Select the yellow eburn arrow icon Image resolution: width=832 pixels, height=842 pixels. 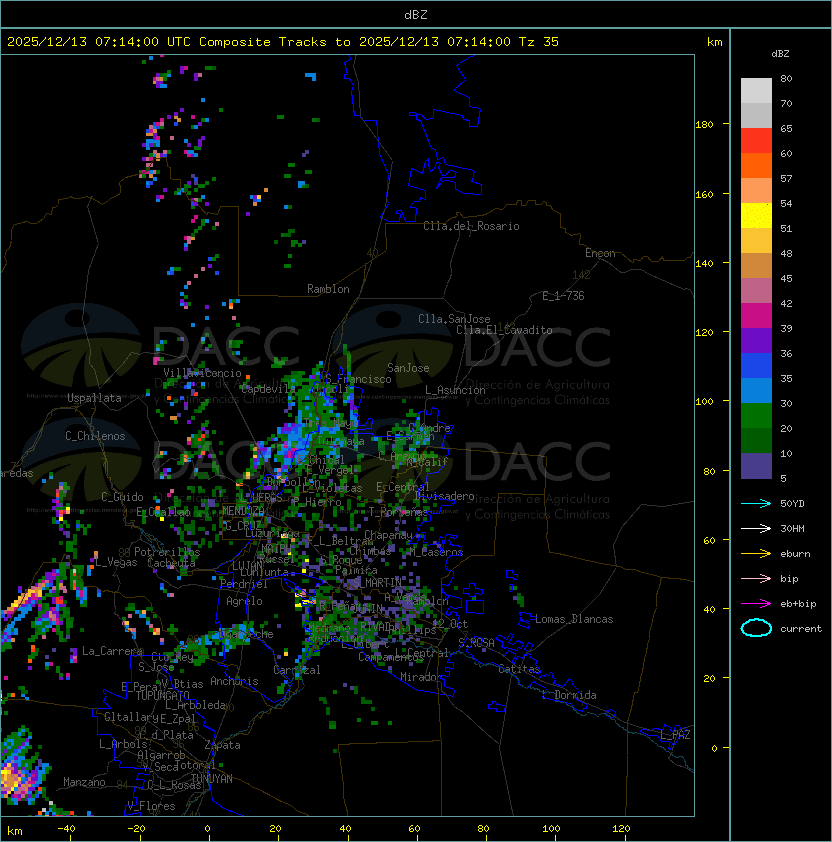[x=756, y=554]
